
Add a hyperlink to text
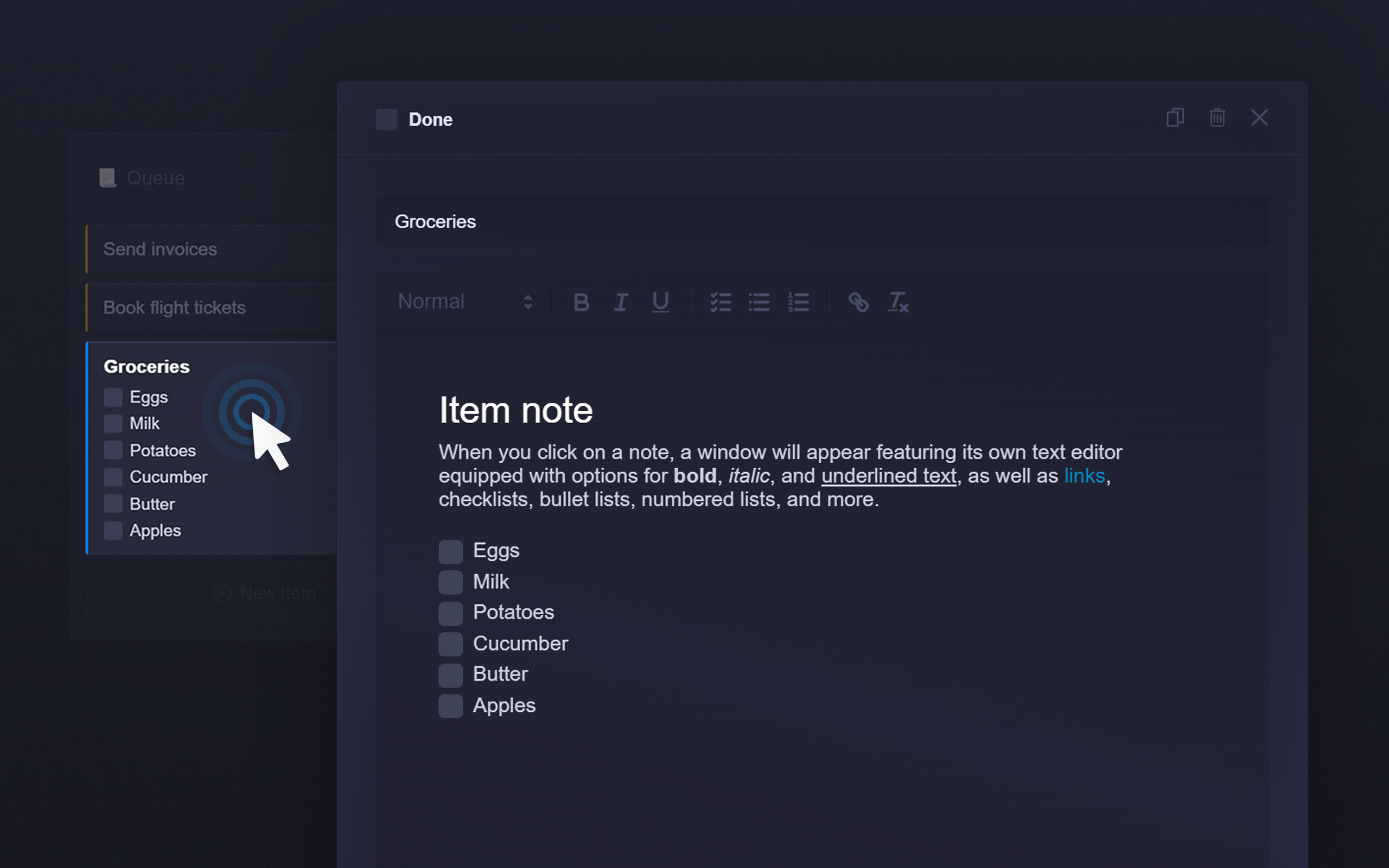(857, 300)
